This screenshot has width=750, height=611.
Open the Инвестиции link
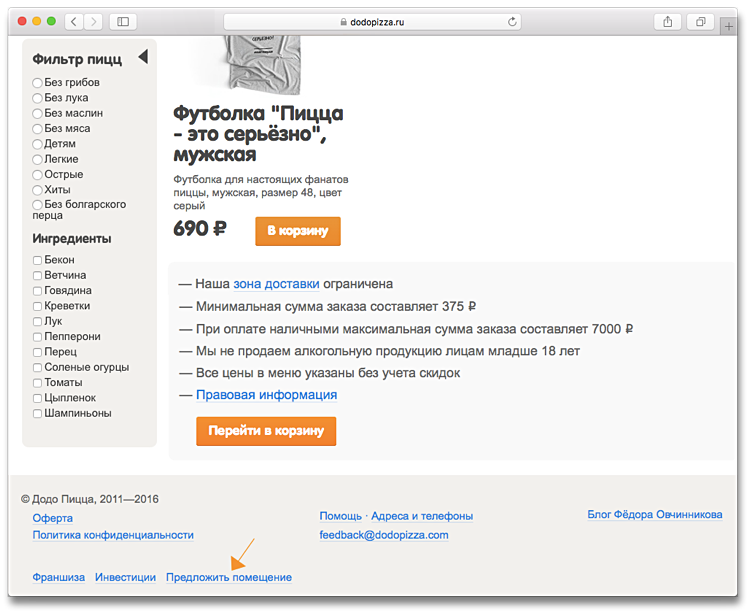click(x=125, y=578)
